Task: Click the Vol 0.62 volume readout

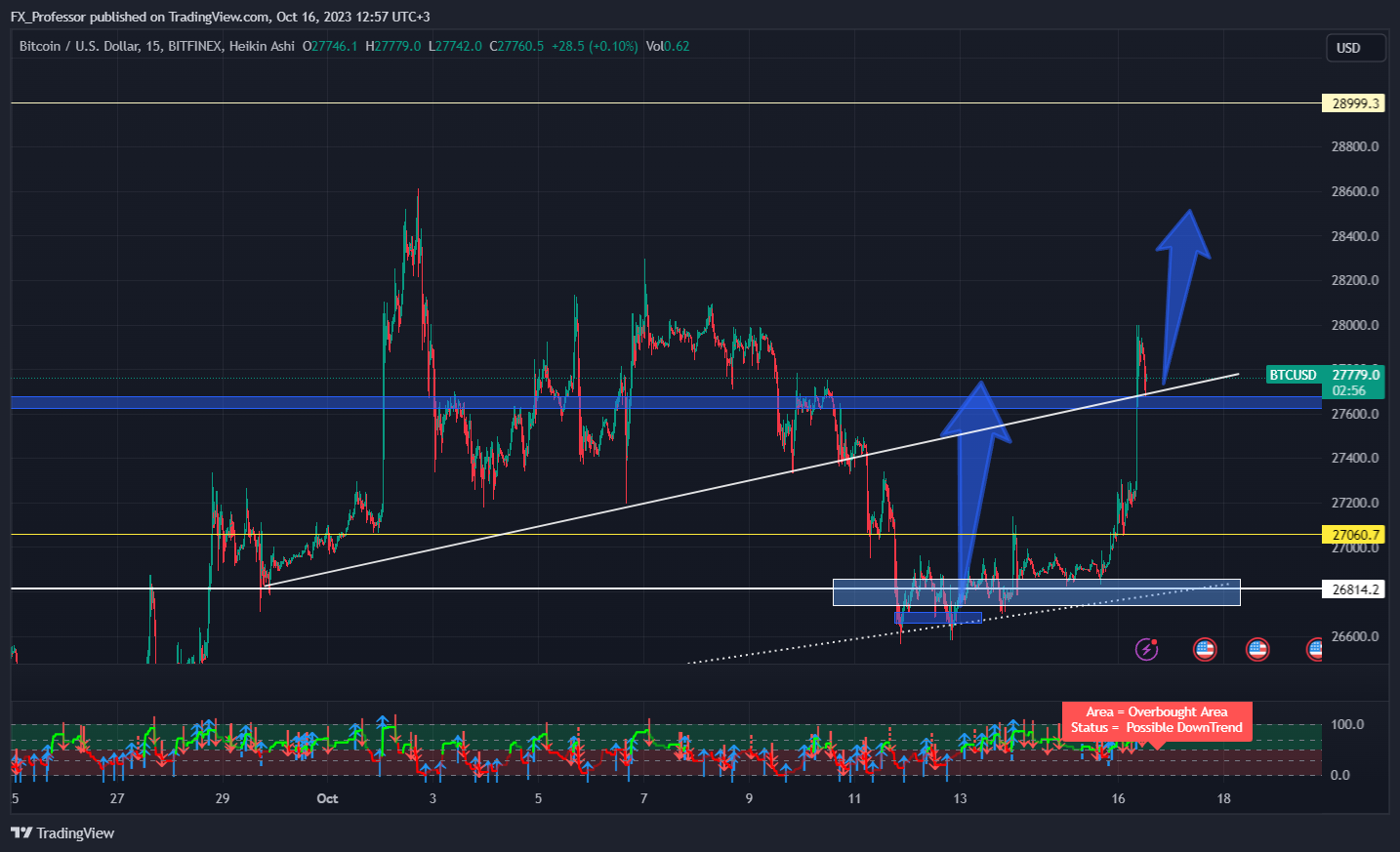Action: click(x=668, y=46)
